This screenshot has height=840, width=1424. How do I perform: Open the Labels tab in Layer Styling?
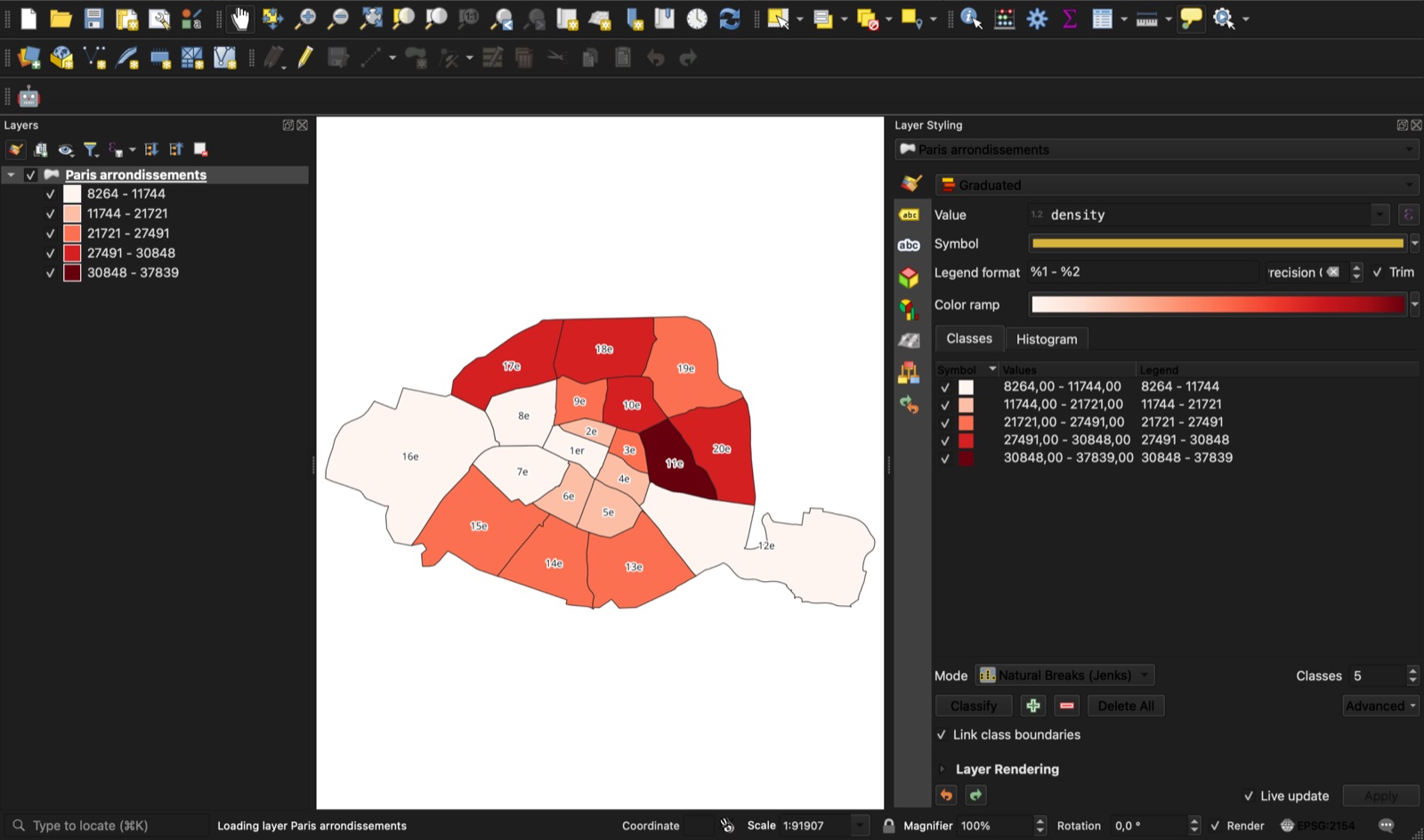(909, 214)
